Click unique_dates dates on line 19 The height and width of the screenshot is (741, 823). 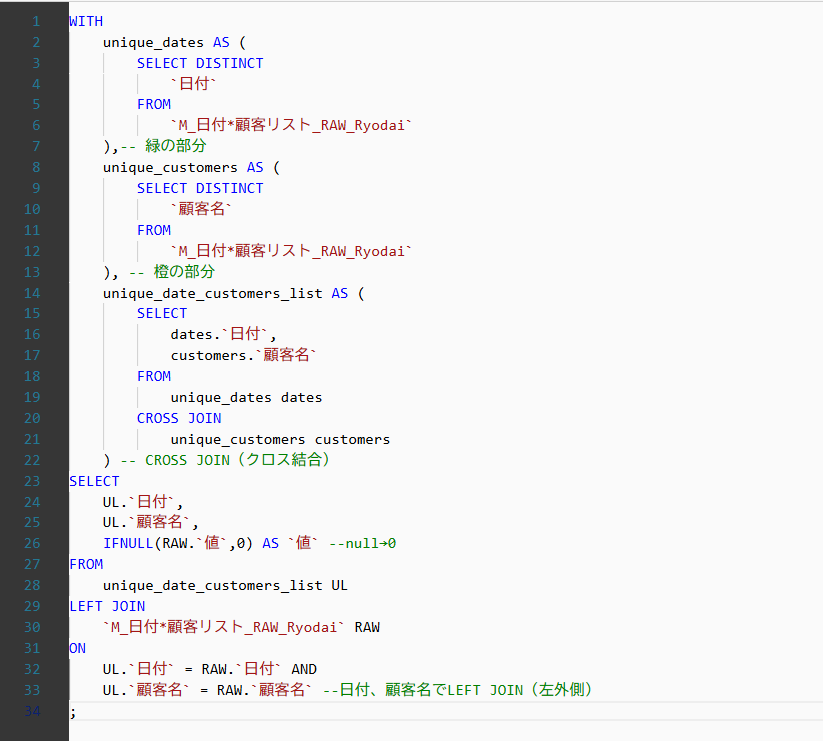246,397
